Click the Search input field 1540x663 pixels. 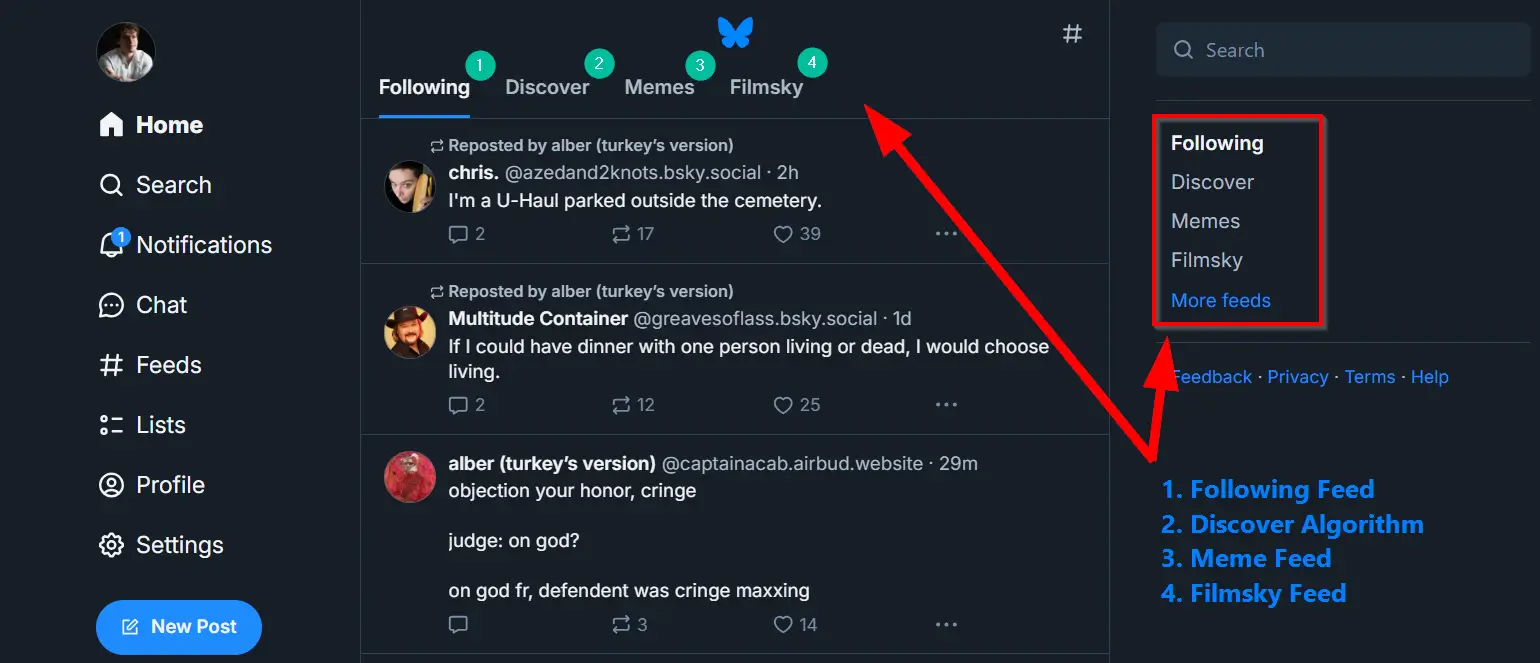[1343, 50]
